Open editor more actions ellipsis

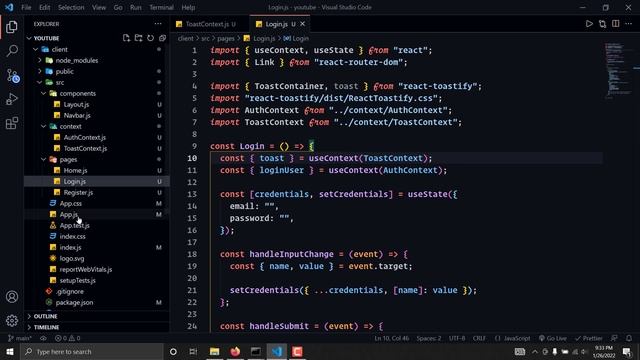click(629, 24)
